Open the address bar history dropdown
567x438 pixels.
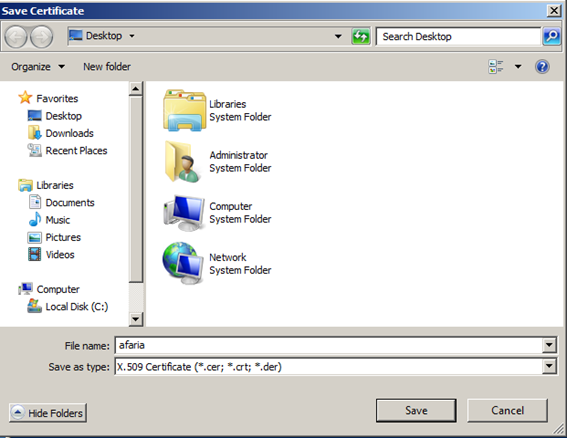pos(338,36)
